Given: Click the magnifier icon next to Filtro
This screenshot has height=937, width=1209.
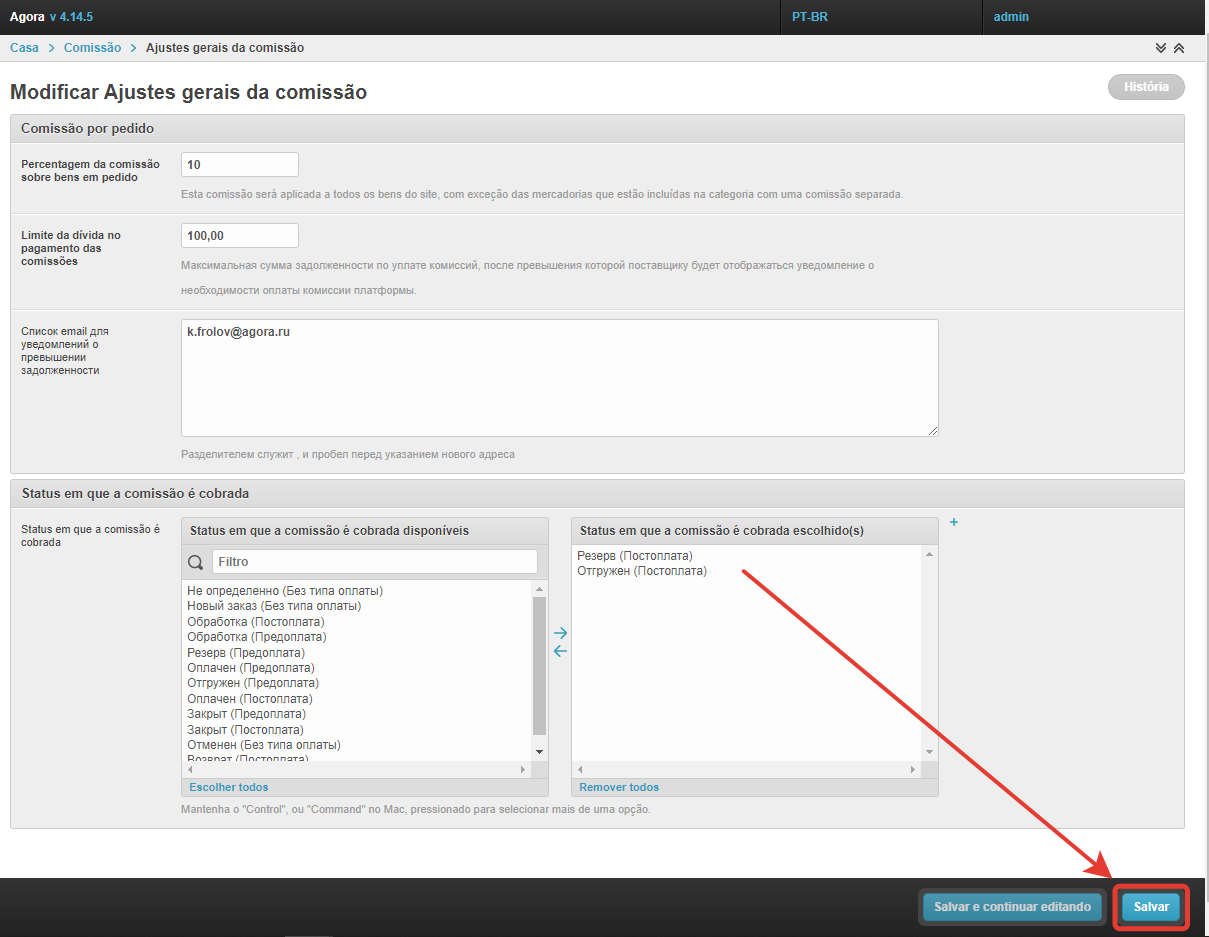Looking at the screenshot, I should (x=196, y=562).
